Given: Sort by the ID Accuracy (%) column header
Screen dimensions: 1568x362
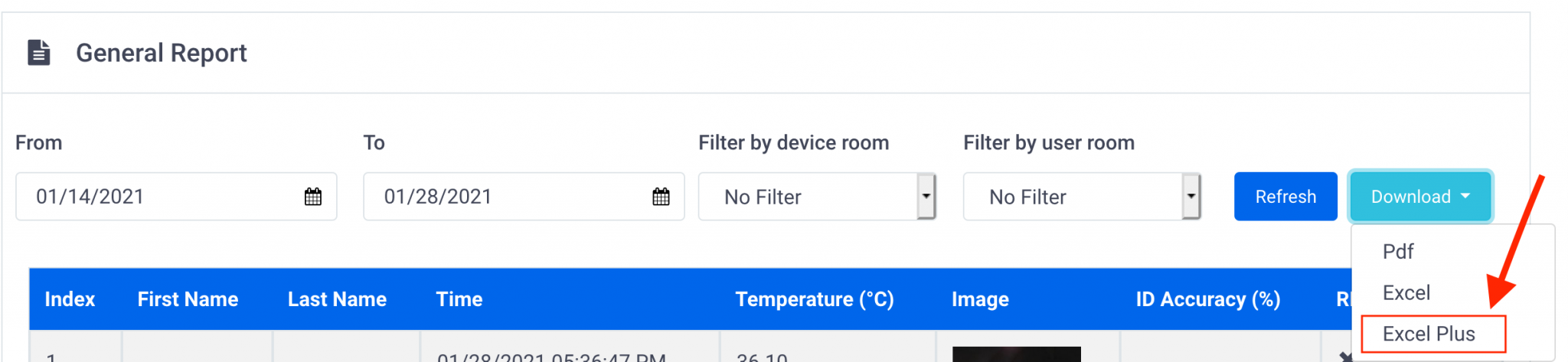Looking at the screenshot, I should [1208, 299].
